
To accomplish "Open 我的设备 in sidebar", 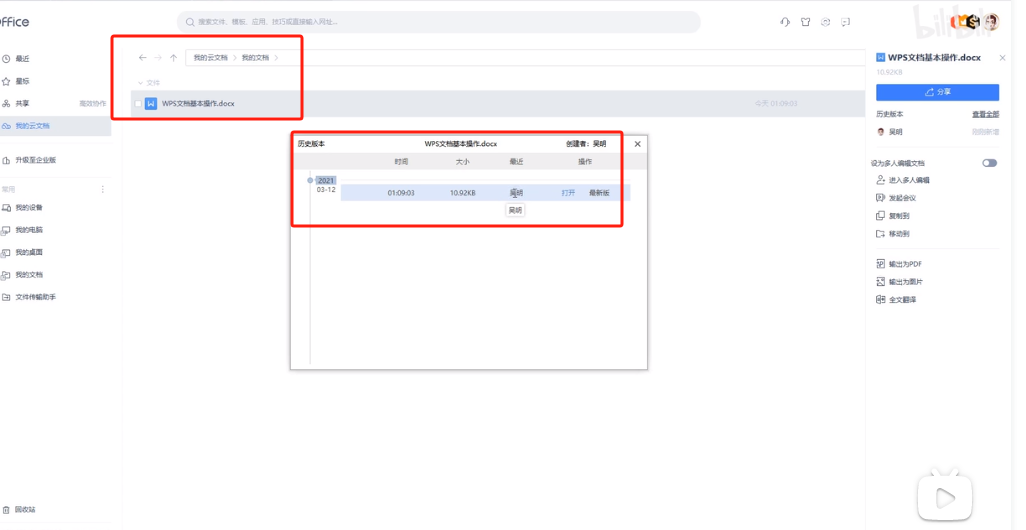I will pos(29,207).
